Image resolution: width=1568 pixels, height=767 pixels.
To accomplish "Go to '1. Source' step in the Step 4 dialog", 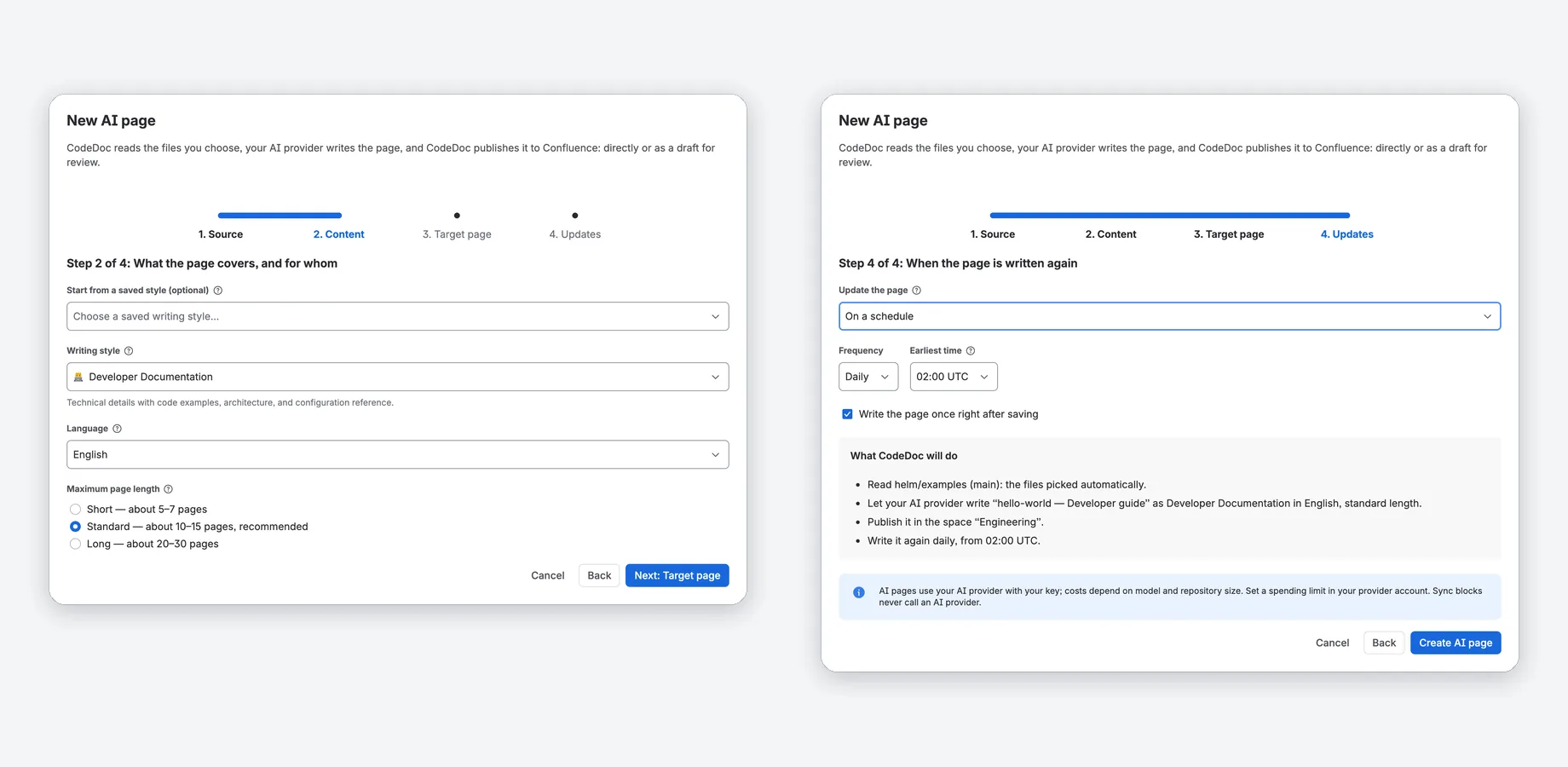I will 993,234.
